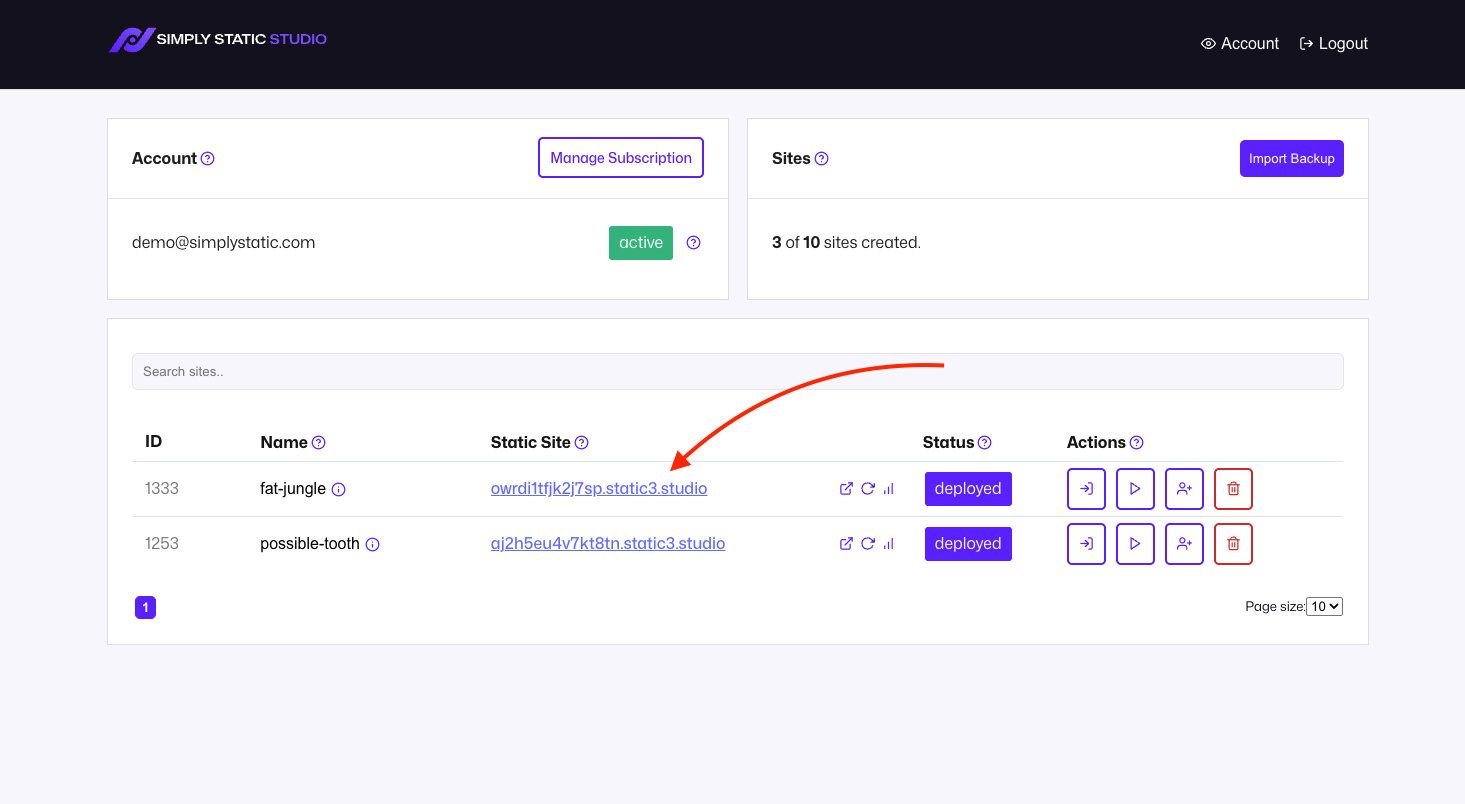Click add user icon for fat-jungle

click(x=1184, y=489)
